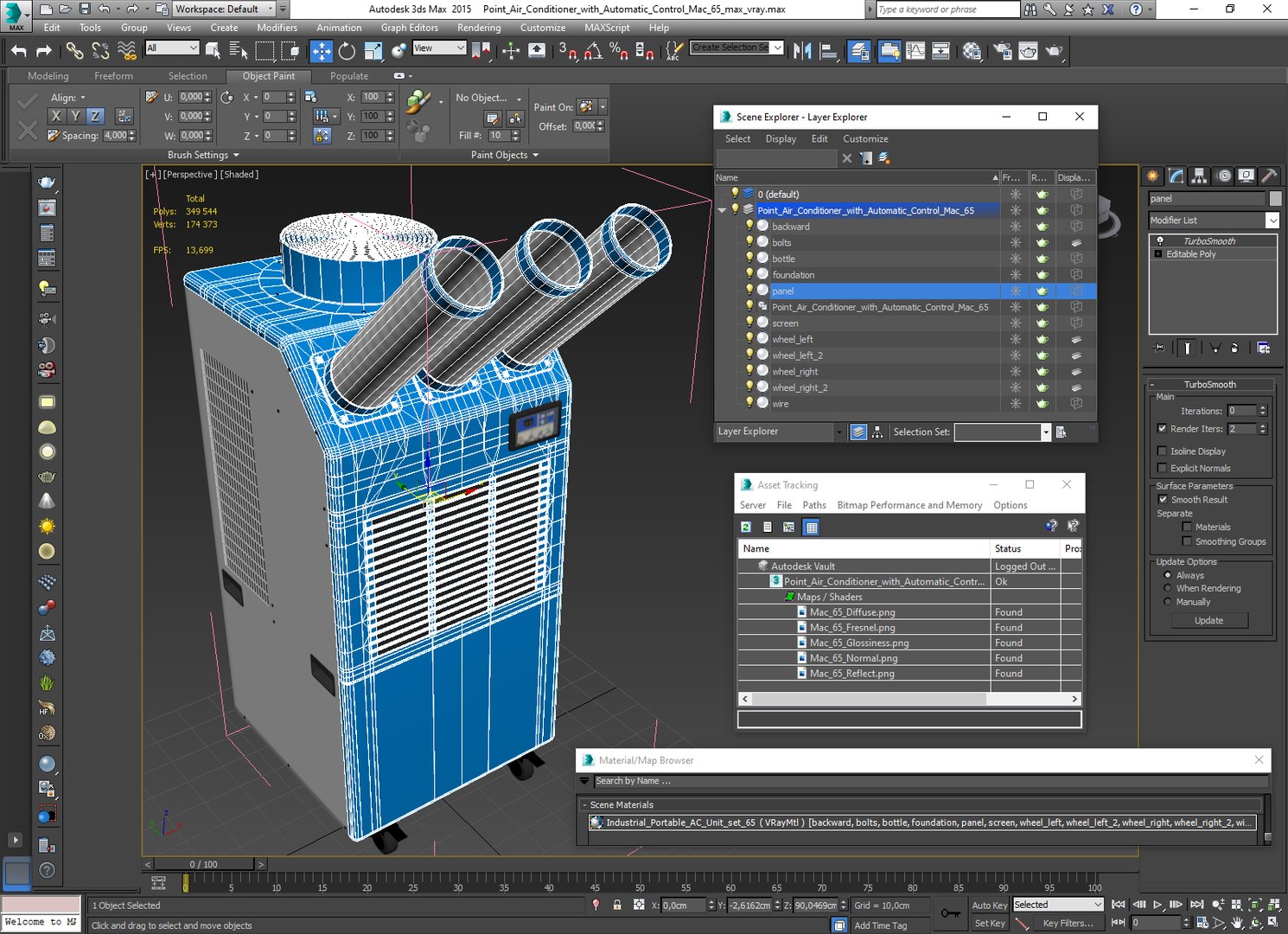Click the object color swatch beside panel name
The width and height of the screenshot is (1288, 934).
1274,199
